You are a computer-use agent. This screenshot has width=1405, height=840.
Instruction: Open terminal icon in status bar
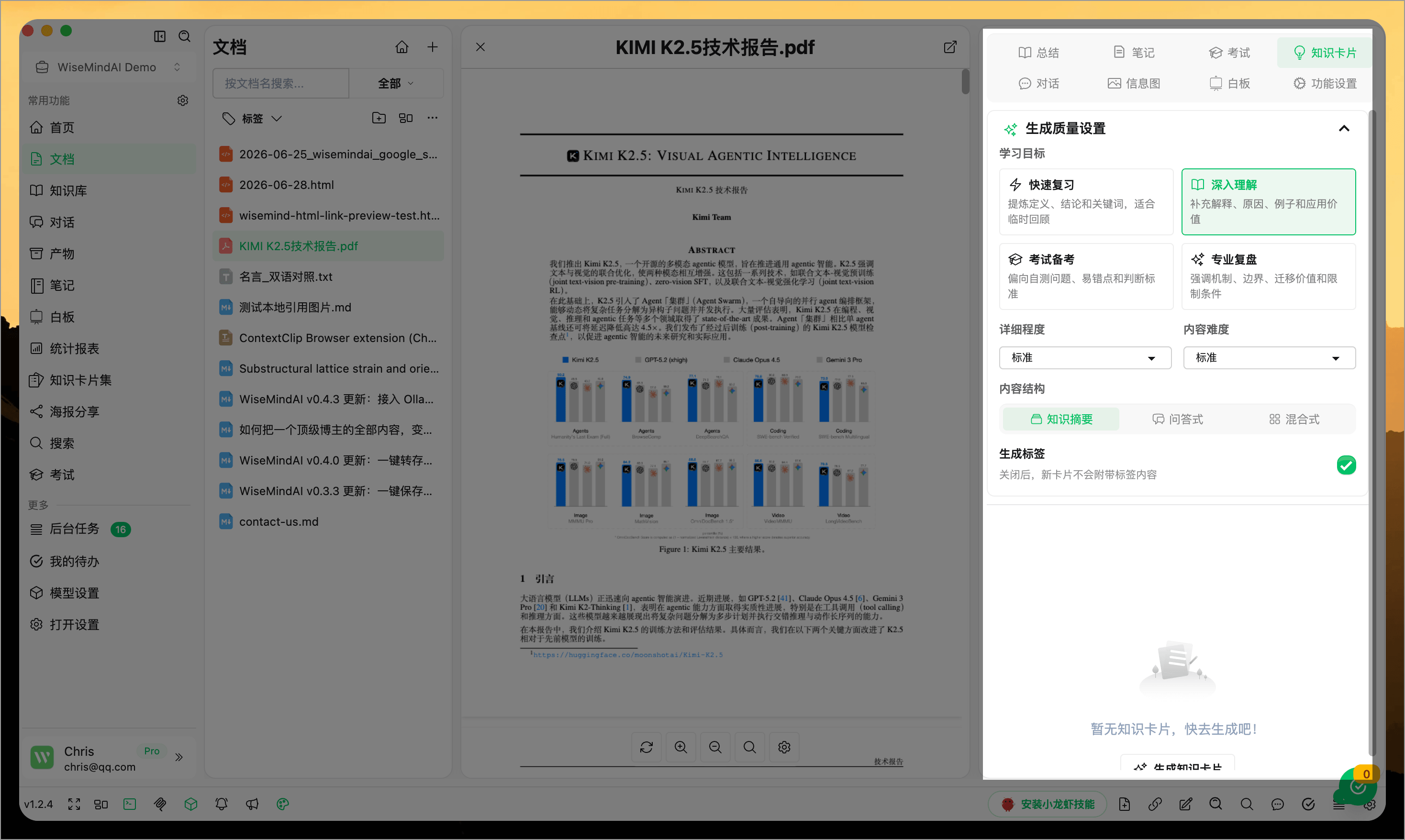[130, 804]
